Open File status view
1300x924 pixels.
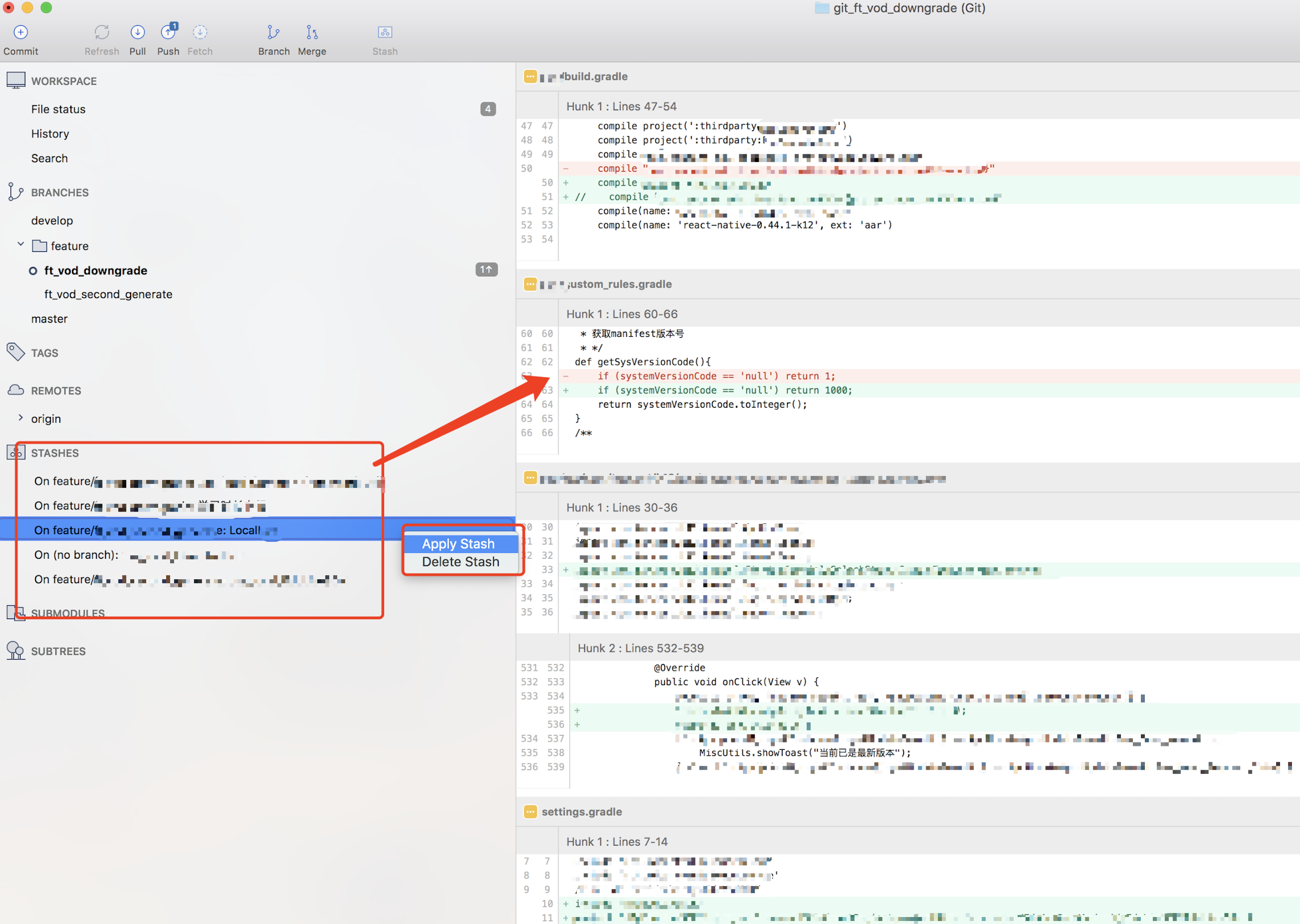pos(58,109)
